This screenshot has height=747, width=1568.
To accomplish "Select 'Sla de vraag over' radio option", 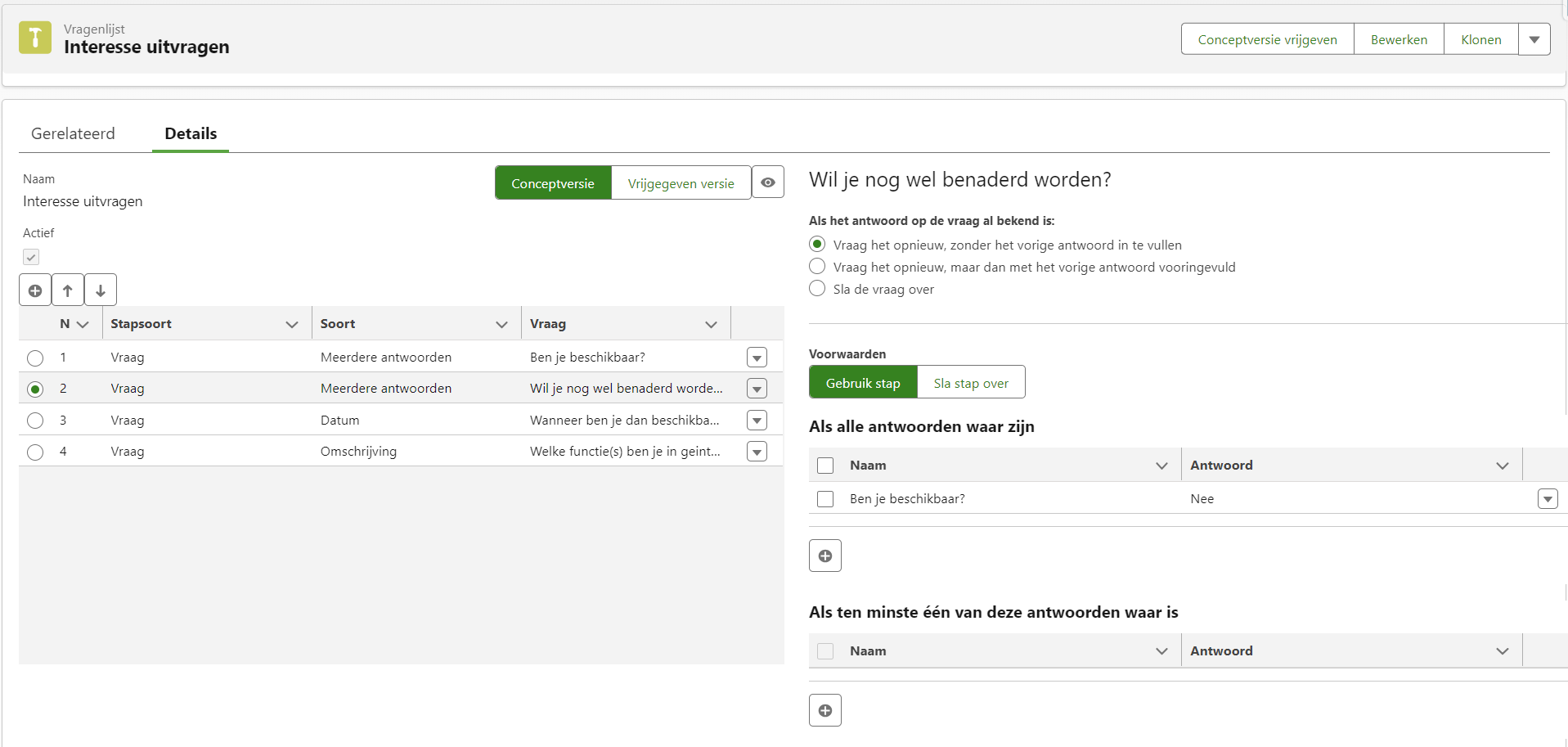I will (x=817, y=289).
